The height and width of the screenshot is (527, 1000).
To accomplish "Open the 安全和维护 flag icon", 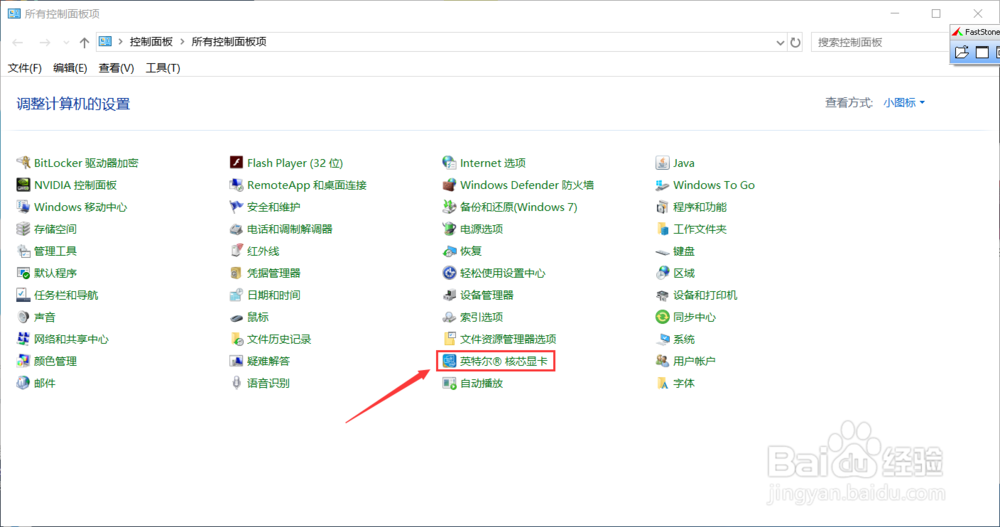I will click(x=237, y=207).
